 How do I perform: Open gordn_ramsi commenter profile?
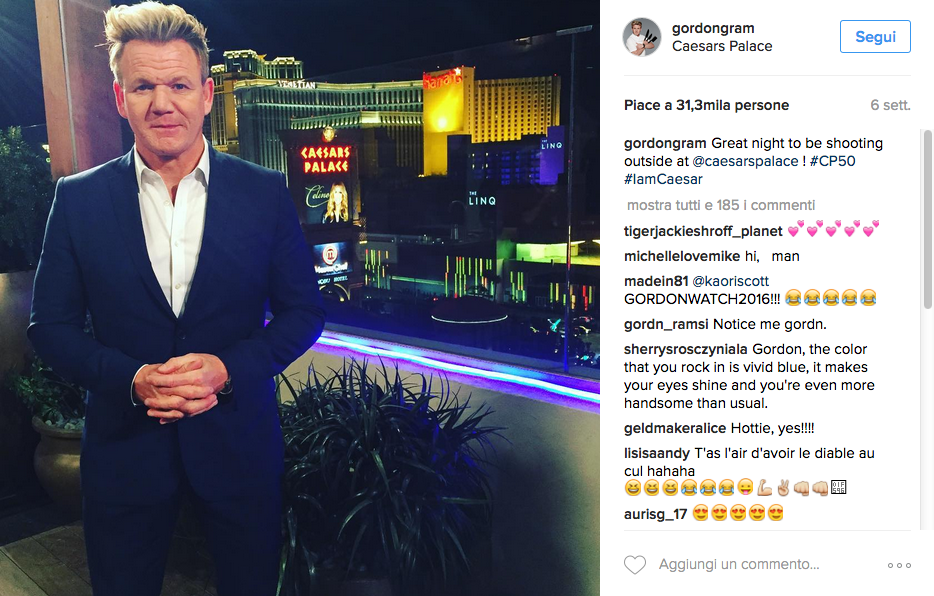tap(666, 324)
